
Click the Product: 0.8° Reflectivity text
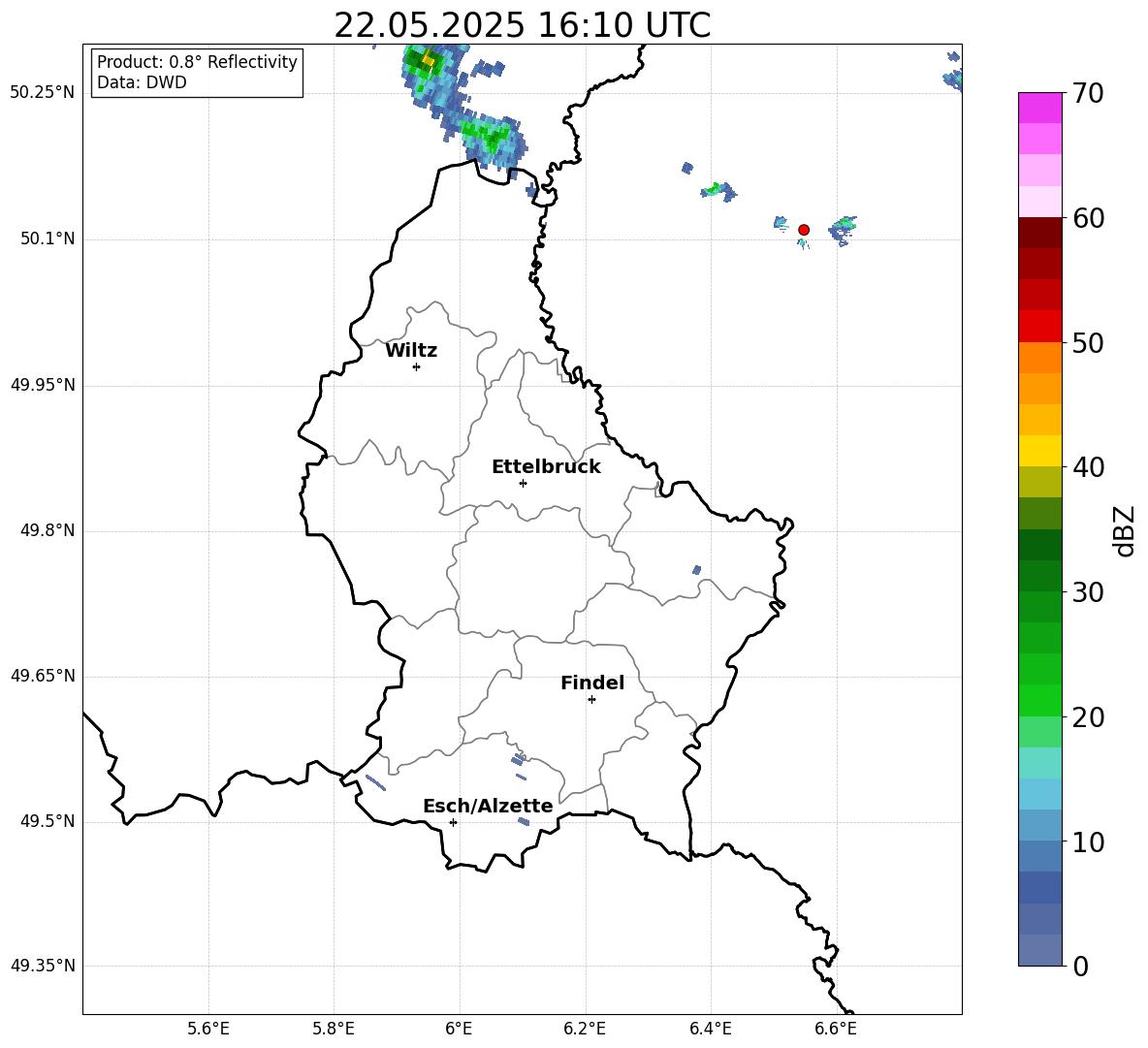(197, 62)
